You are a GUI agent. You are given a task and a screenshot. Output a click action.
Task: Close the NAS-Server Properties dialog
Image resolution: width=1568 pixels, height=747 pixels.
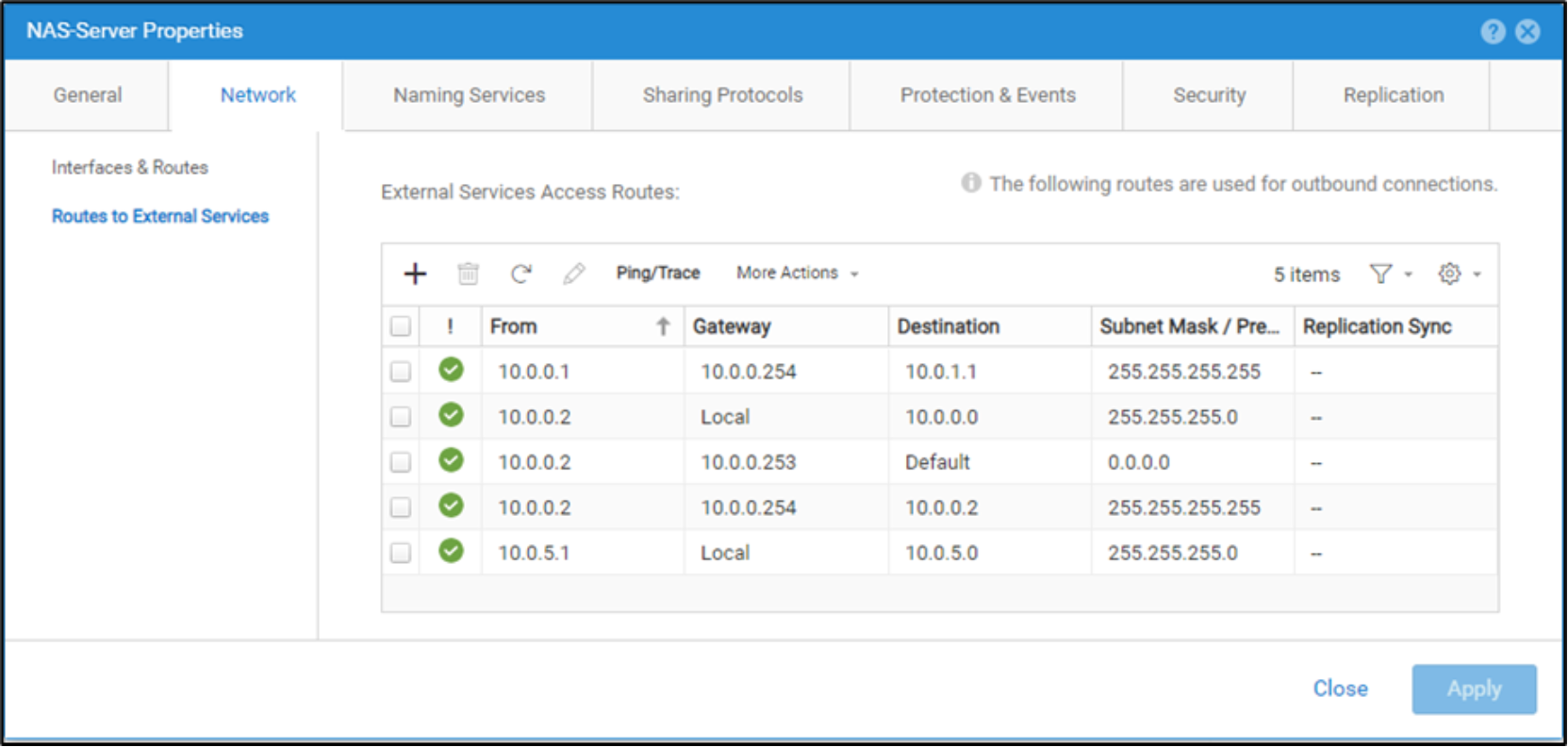coord(1527,31)
